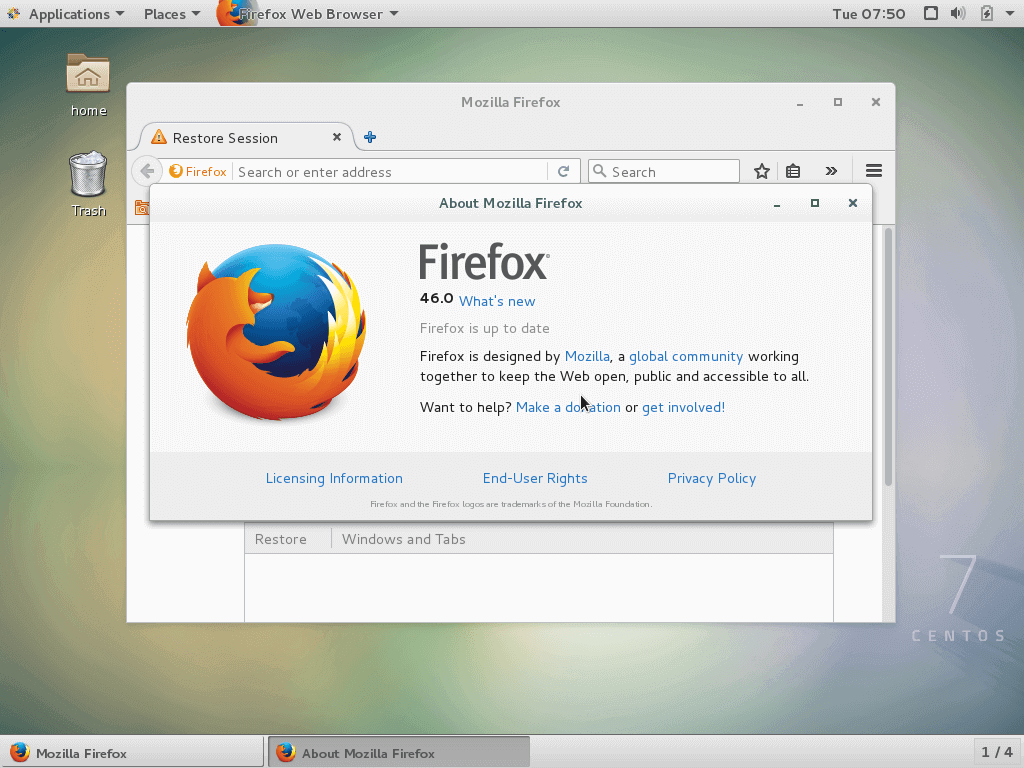Click the vertical page scrollbar
Screen dimensions: 1024x768
tap(888, 360)
